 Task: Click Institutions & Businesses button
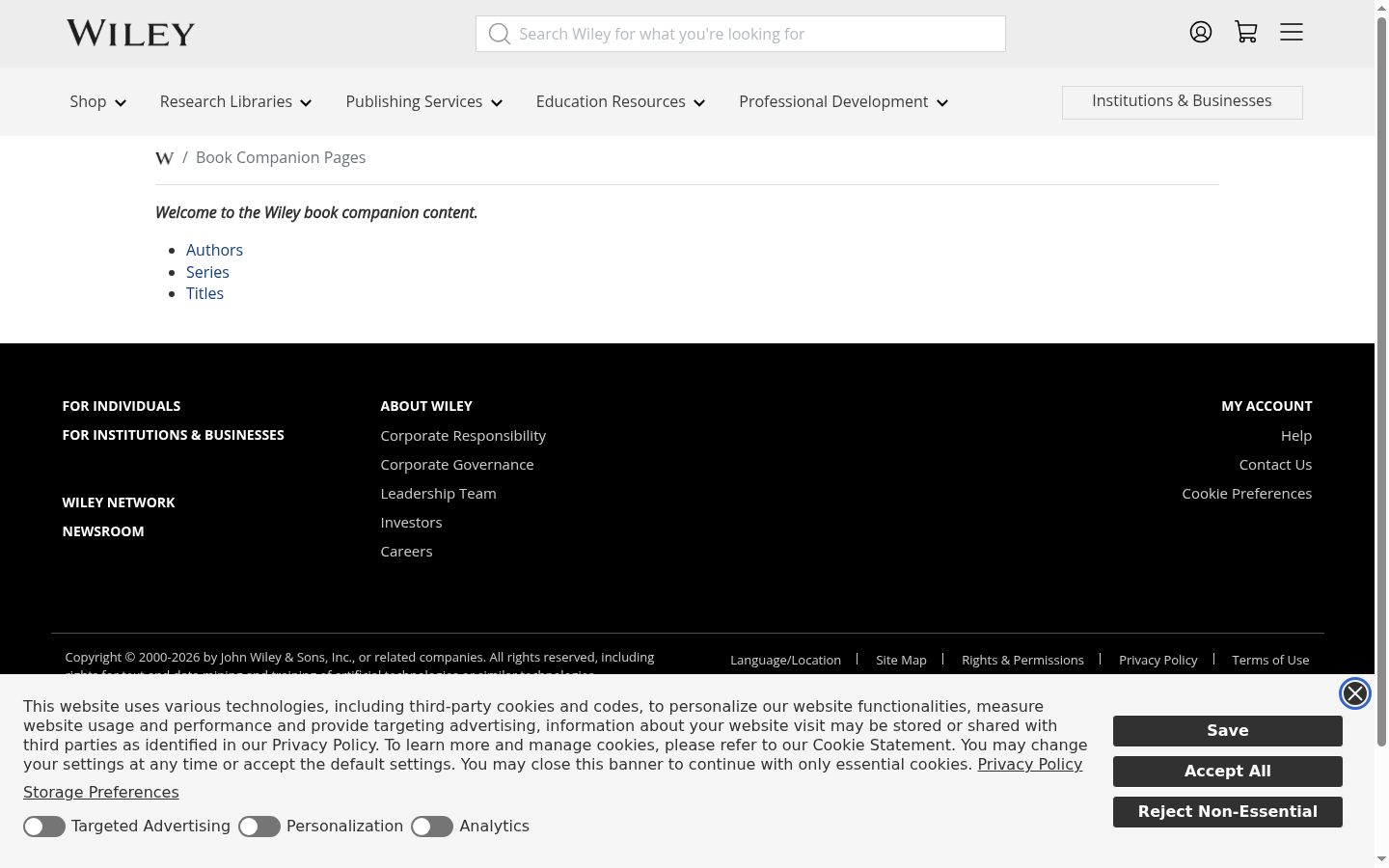[1182, 102]
